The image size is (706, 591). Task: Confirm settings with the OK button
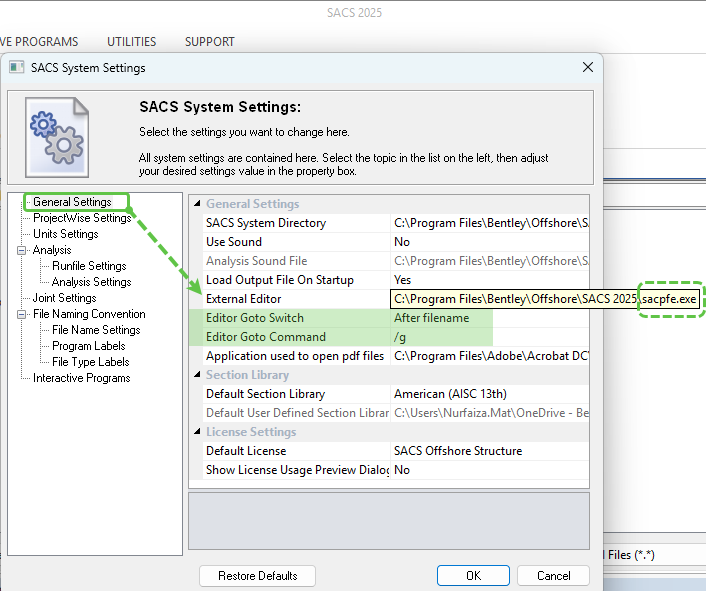click(473, 576)
